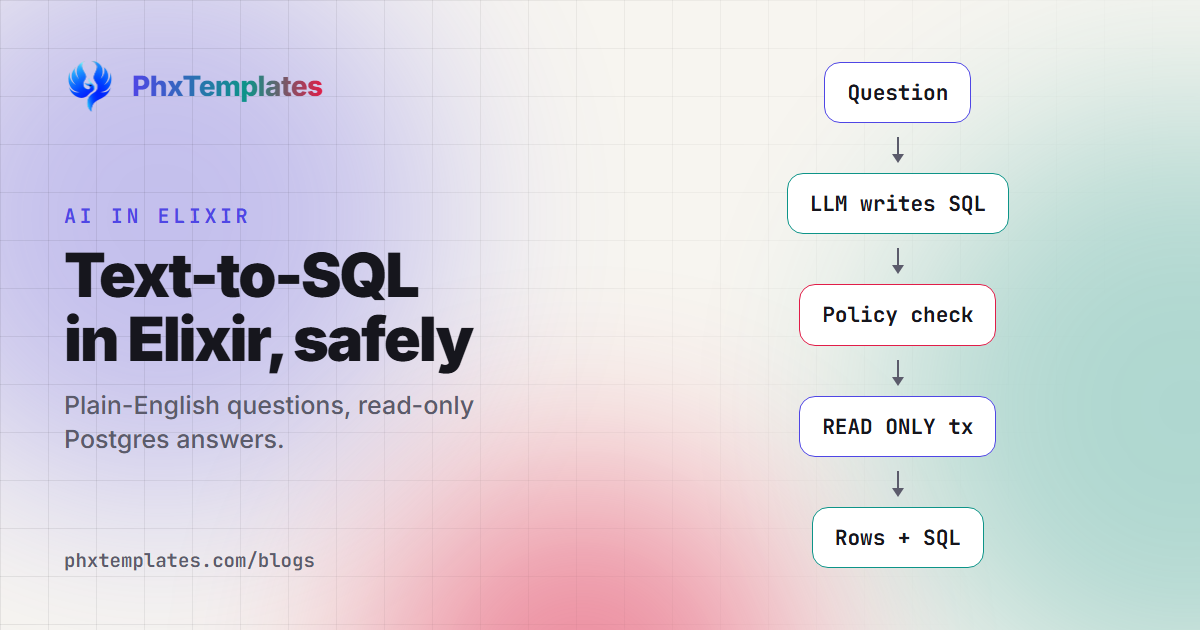Select the 'LLM writes SQL' box
The width and height of the screenshot is (1200, 630).
point(897,204)
